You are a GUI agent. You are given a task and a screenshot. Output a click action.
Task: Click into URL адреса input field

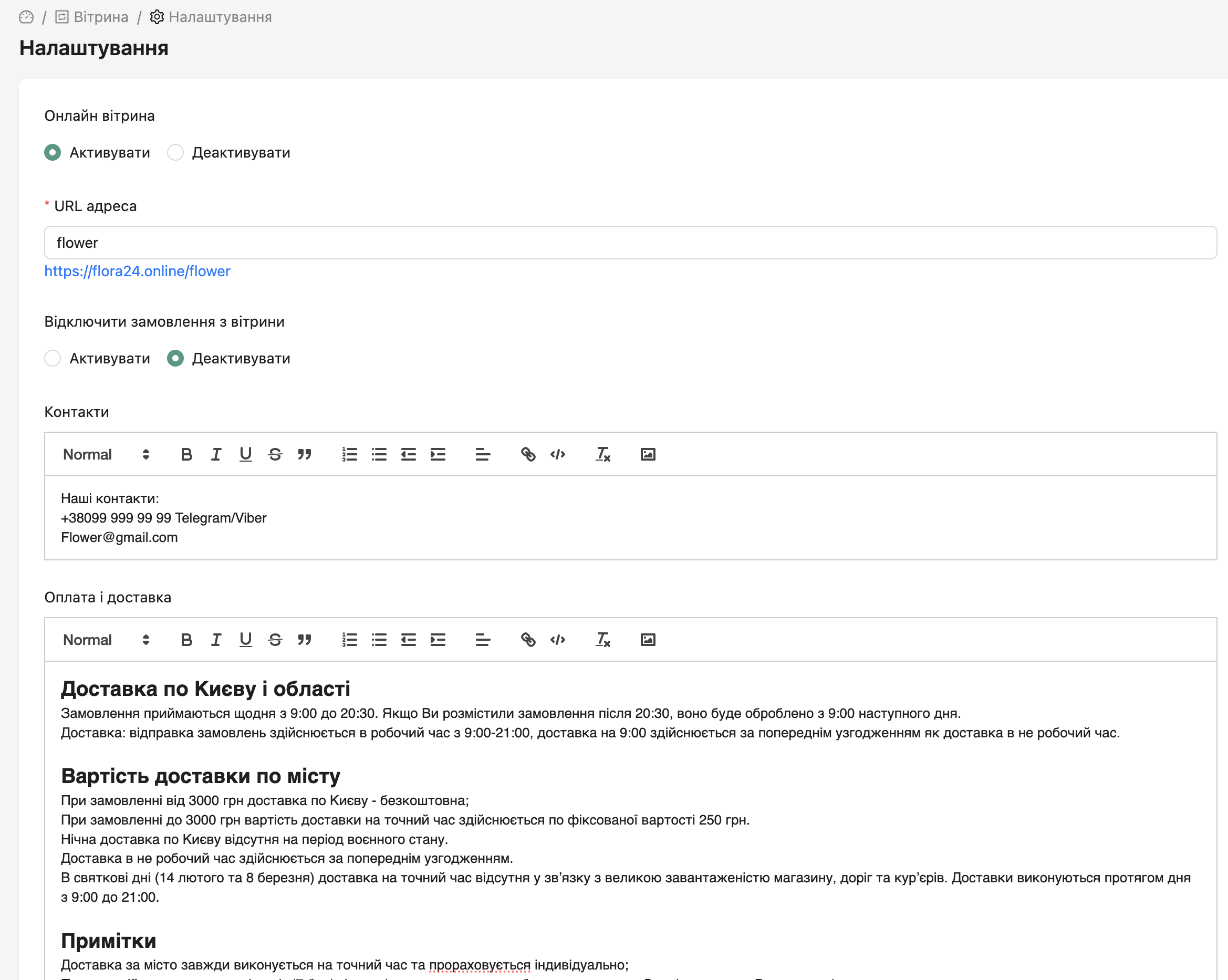630,243
